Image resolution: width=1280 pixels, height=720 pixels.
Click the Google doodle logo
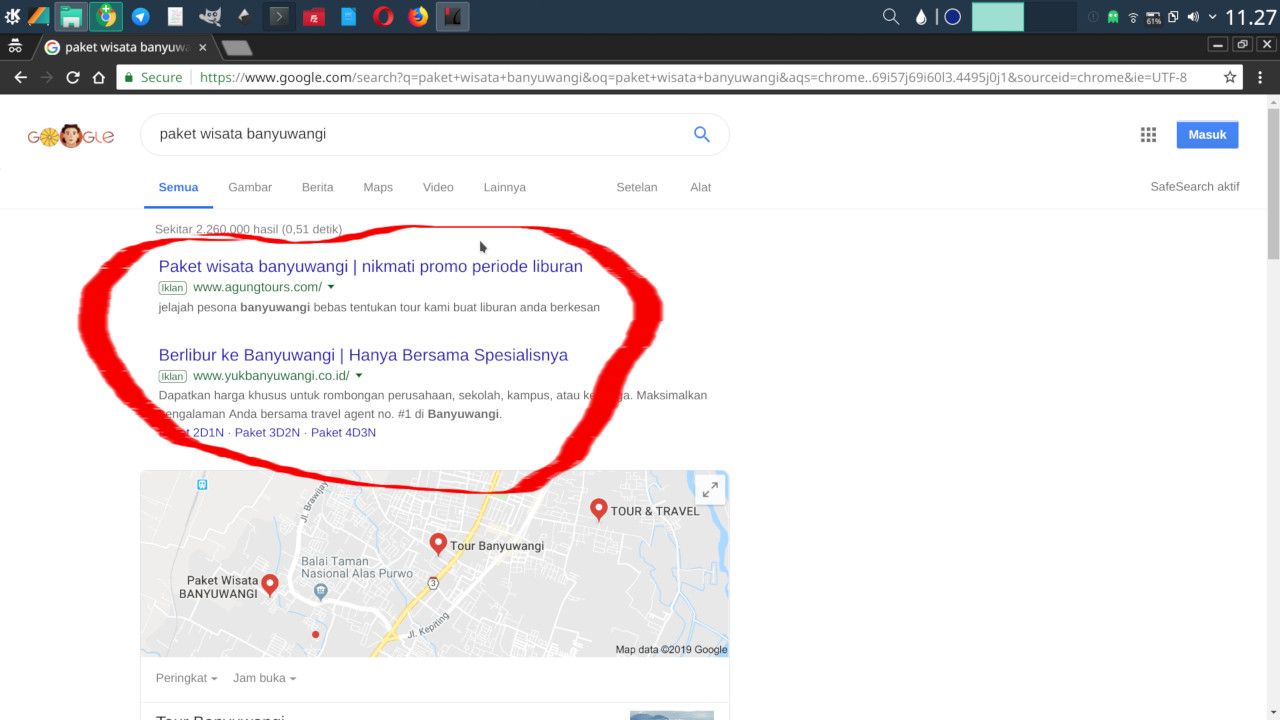pyautogui.click(x=70, y=136)
